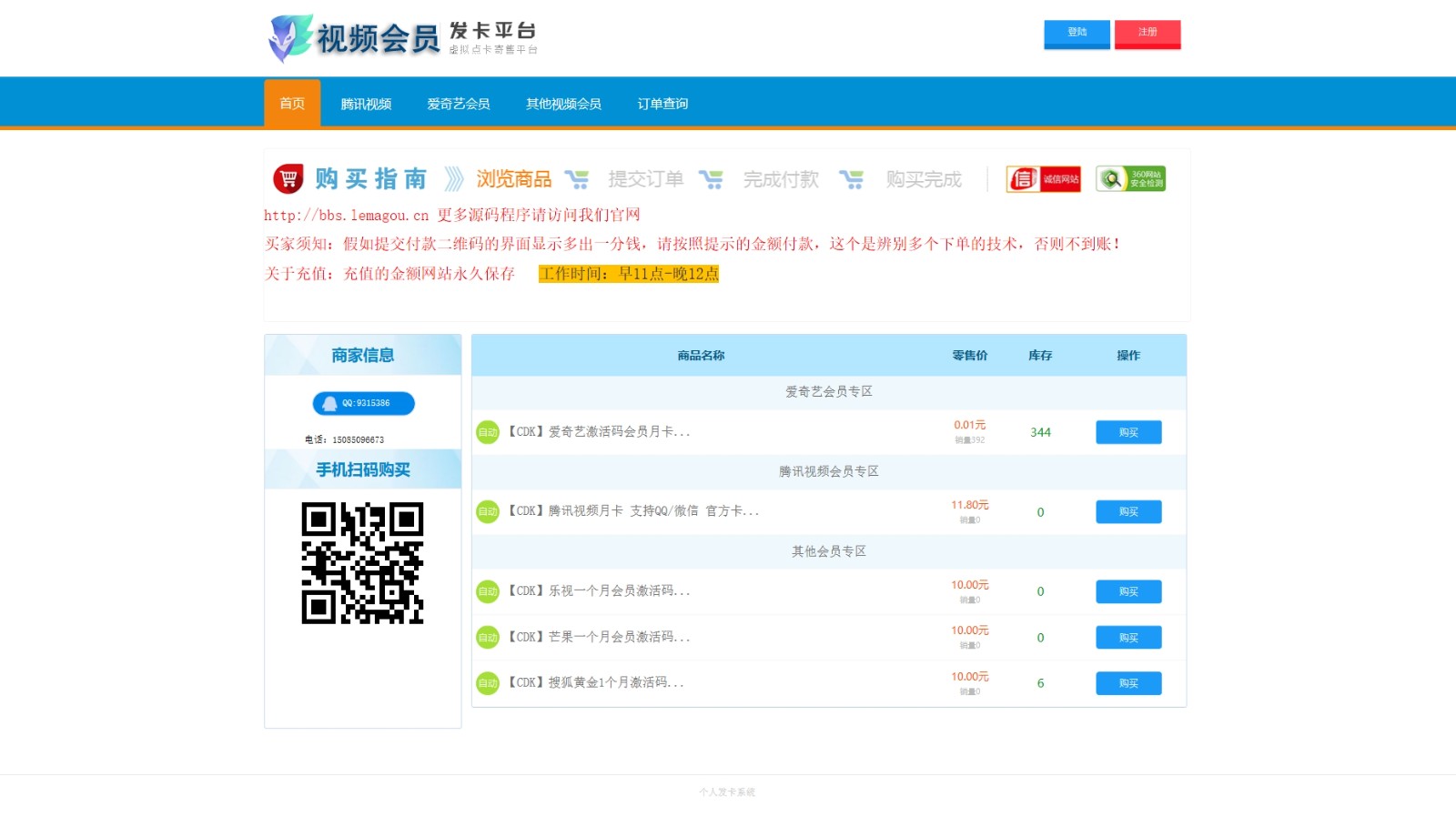This screenshot has height=837, width=1456.
Task: Click the 登陆 login button
Action: 1077,34
